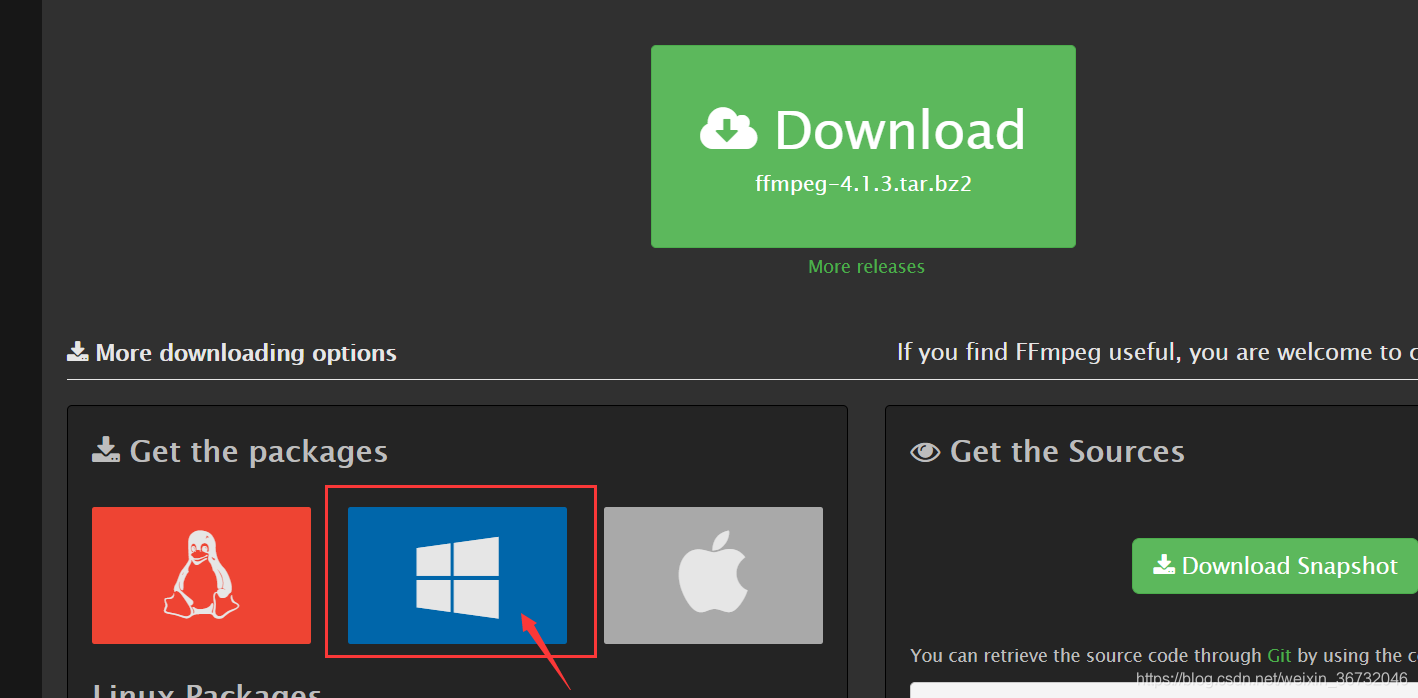Viewport: 1418px width, 698px height.
Task: Click the Download Snapshot button
Action: (1275, 566)
